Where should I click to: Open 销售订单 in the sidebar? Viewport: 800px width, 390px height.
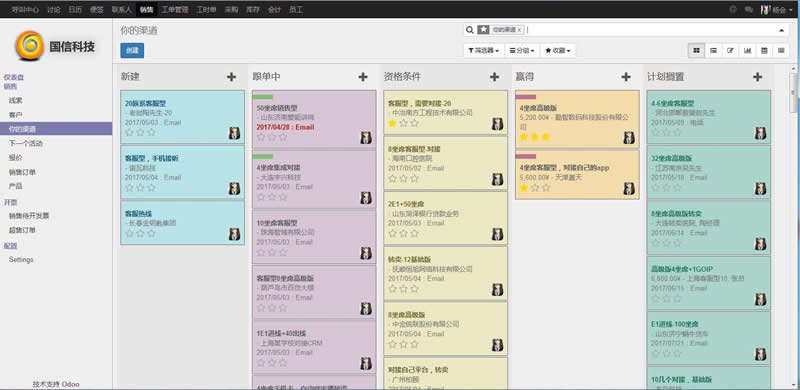coord(22,172)
